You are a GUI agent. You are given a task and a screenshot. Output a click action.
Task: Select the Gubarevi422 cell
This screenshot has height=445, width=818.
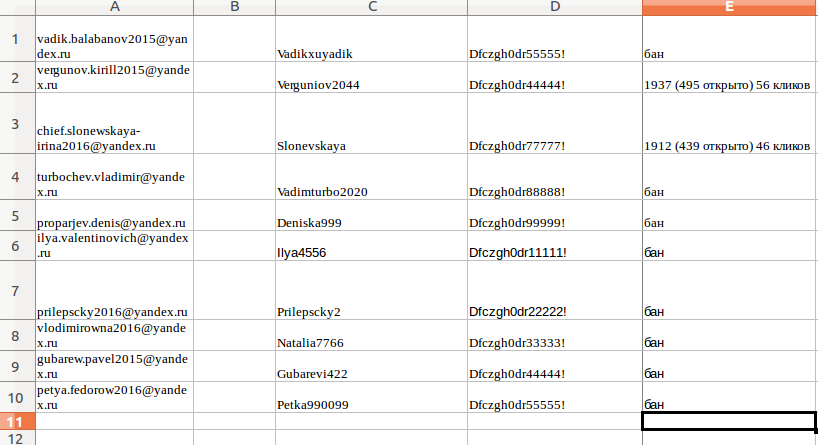click(371, 366)
